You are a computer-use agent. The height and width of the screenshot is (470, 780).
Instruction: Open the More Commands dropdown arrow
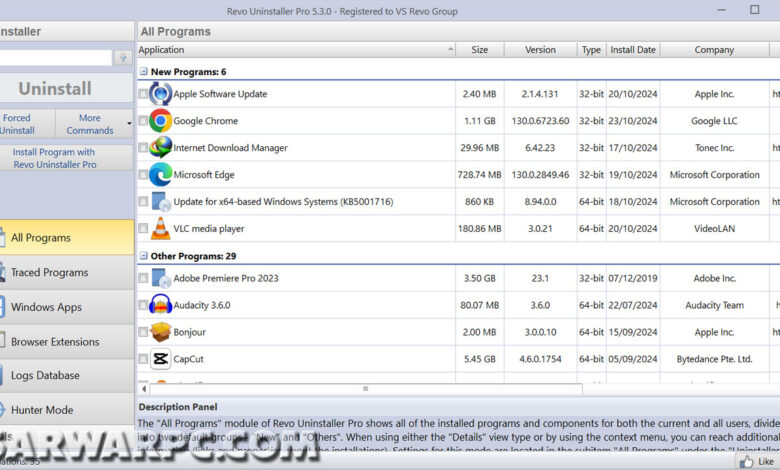coord(129,123)
